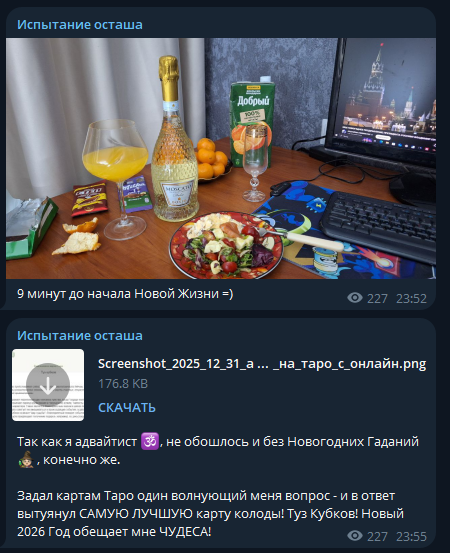Click the views eye icon on photo post
This screenshot has height=553, width=450.
(x=355, y=298)
